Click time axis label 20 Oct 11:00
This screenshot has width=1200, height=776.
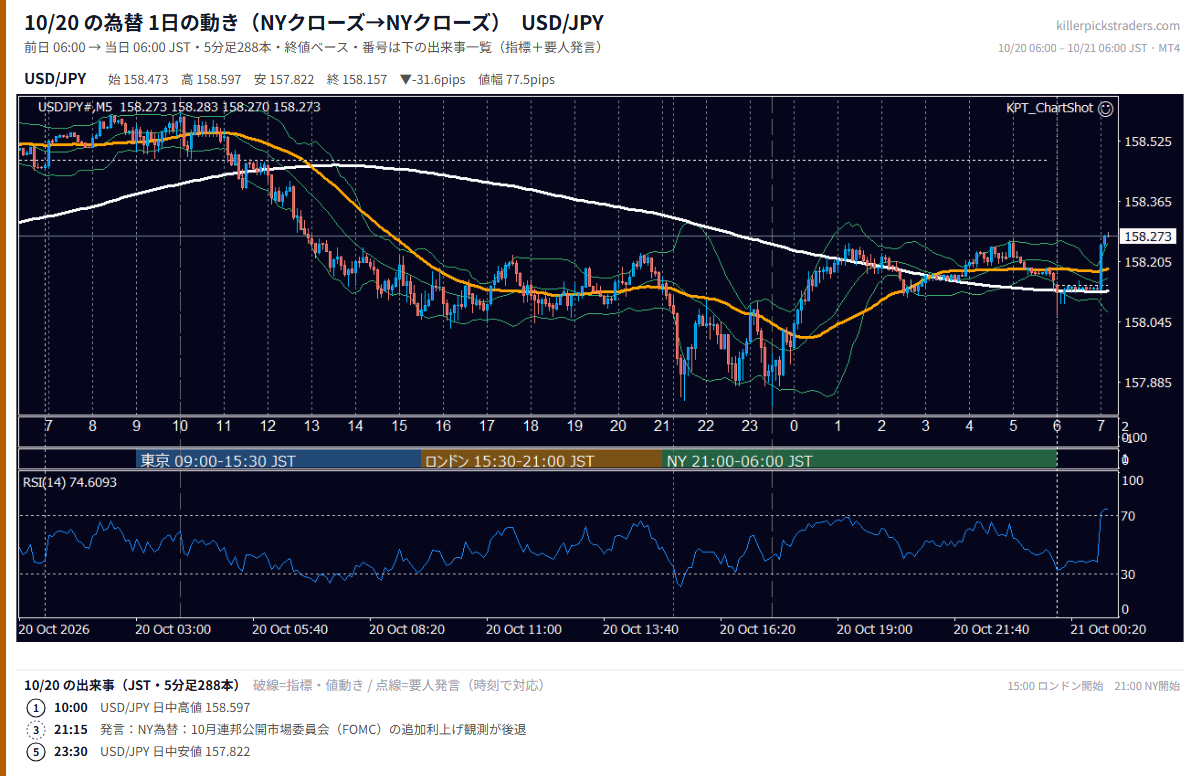524,630
